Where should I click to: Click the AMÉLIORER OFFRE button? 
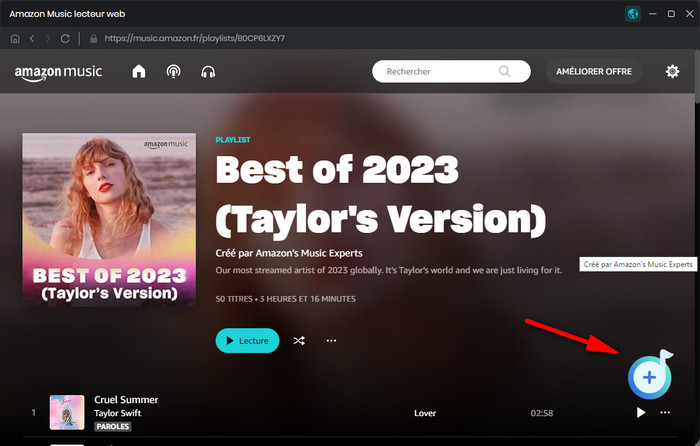595,72
